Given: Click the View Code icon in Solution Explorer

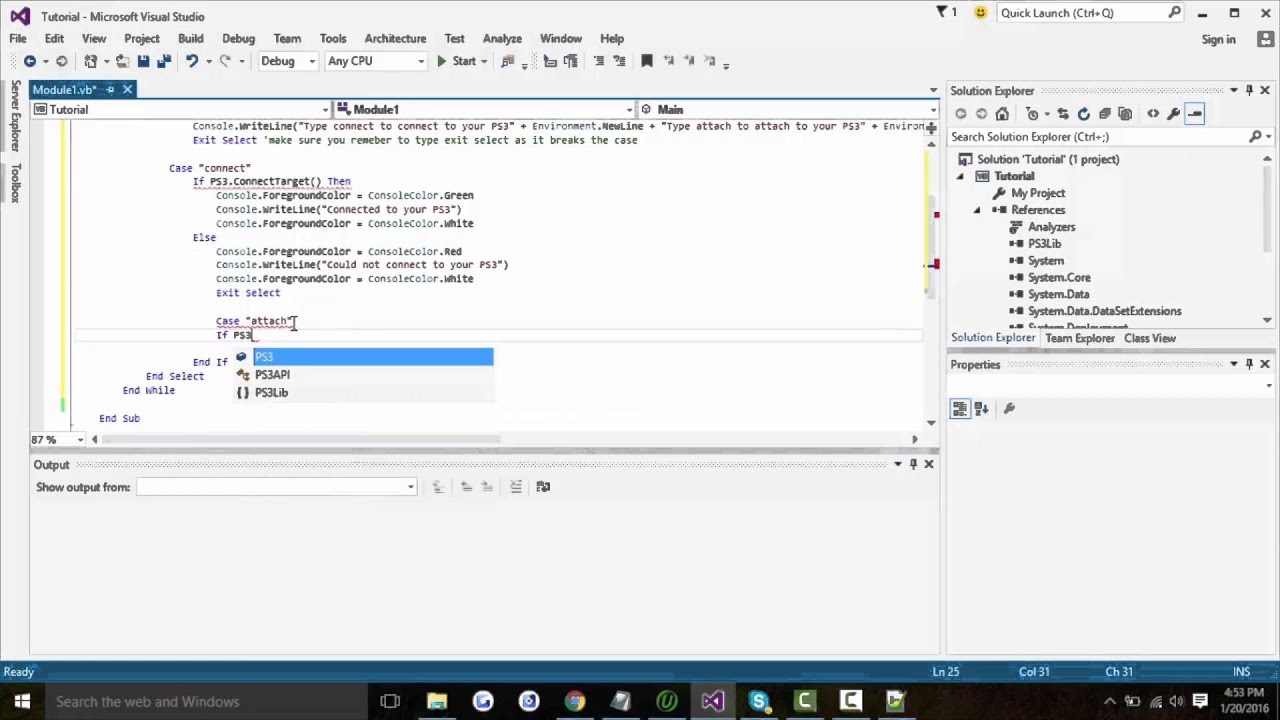Looking at the screenshot, I should 1153,114.
